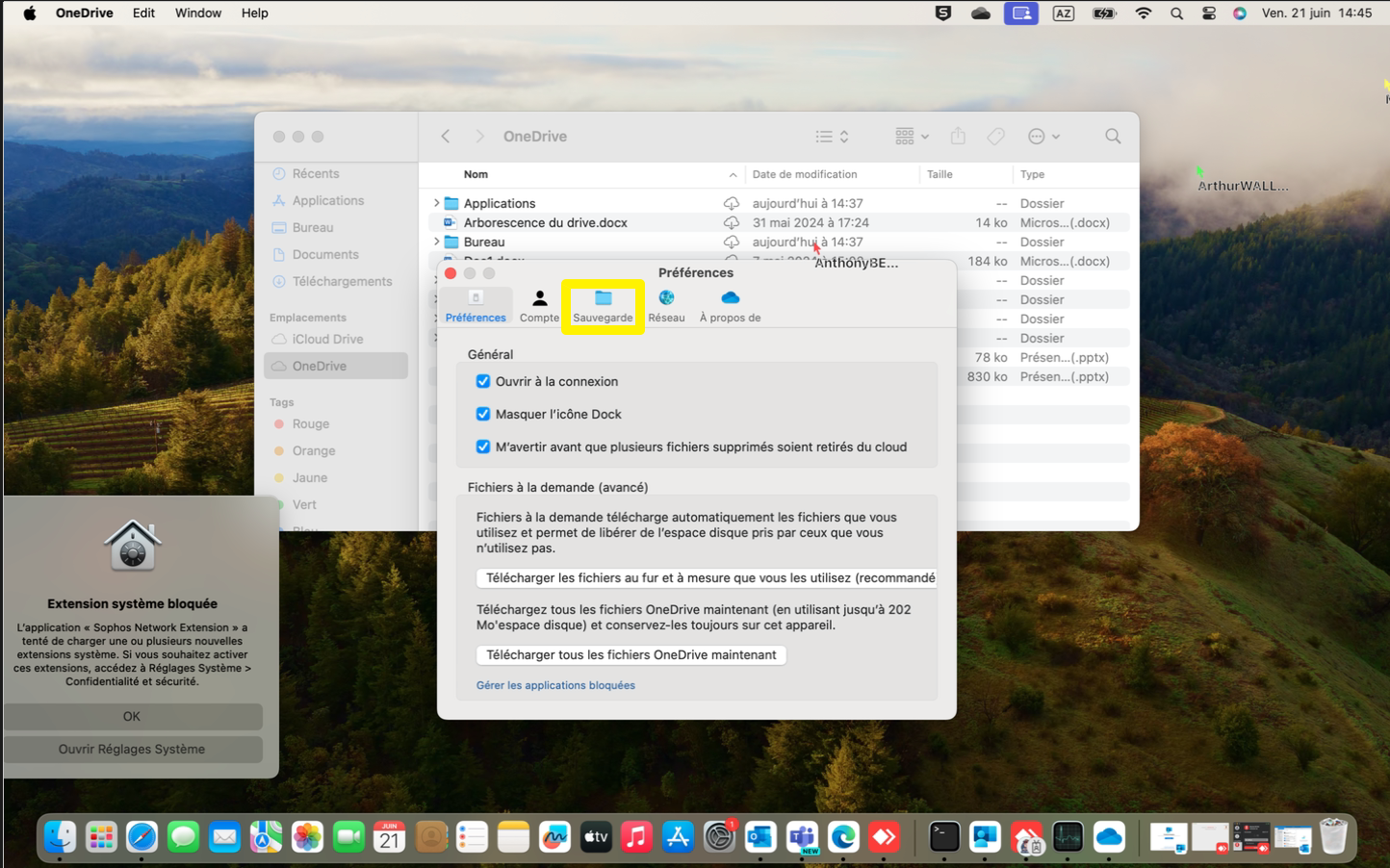Screen dimensions: 1390x868
Task: Click the date and time in the menu bar
Action: point(1317,13)
